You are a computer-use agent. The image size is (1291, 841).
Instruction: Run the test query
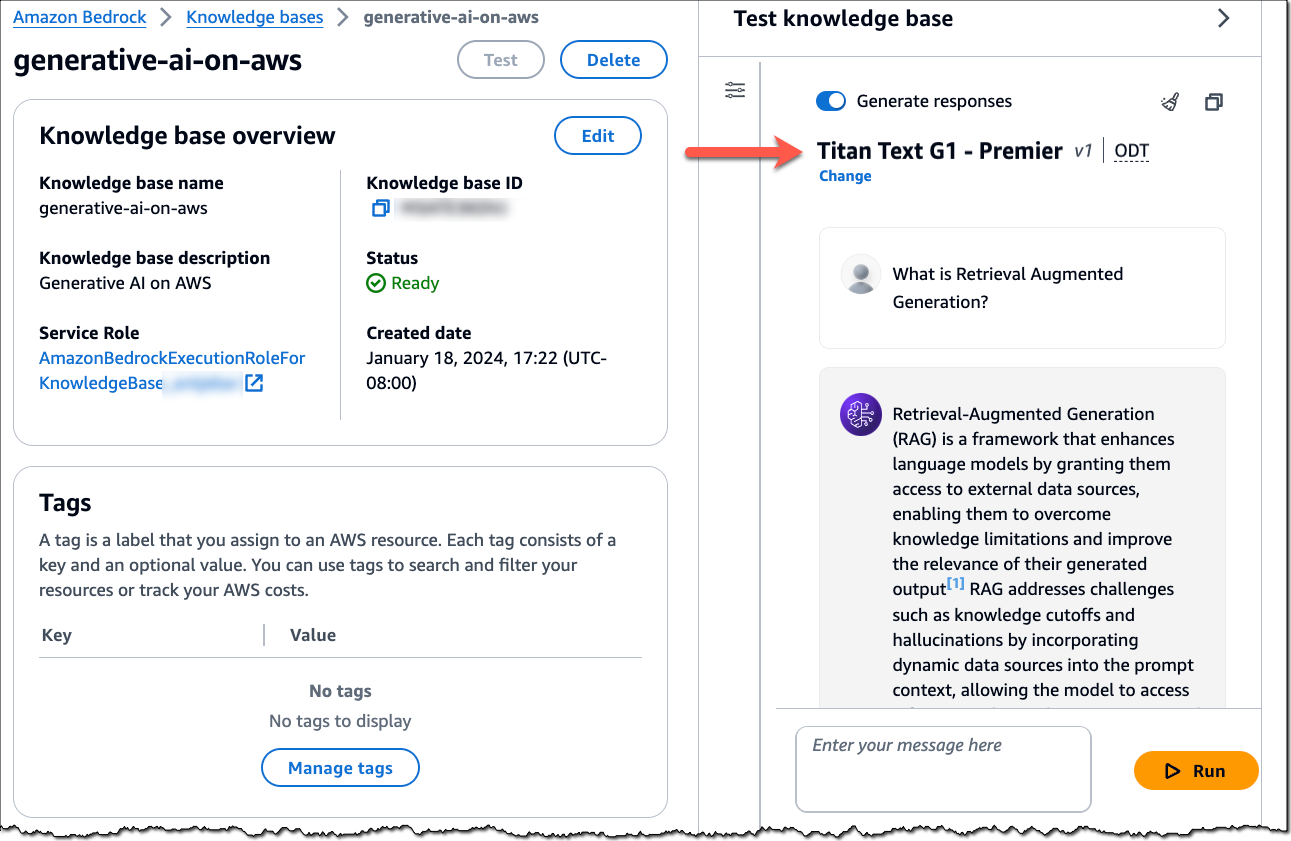1196,770
